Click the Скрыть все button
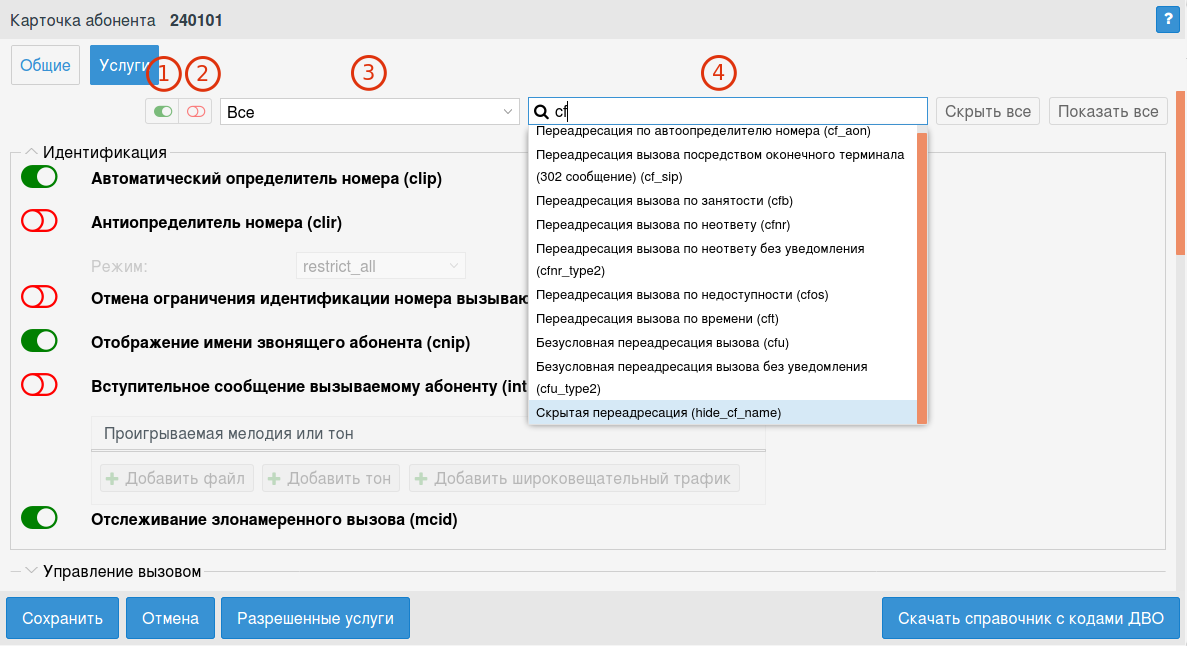The height and width of the screenshot is (646, 1187). click(988, 111)
